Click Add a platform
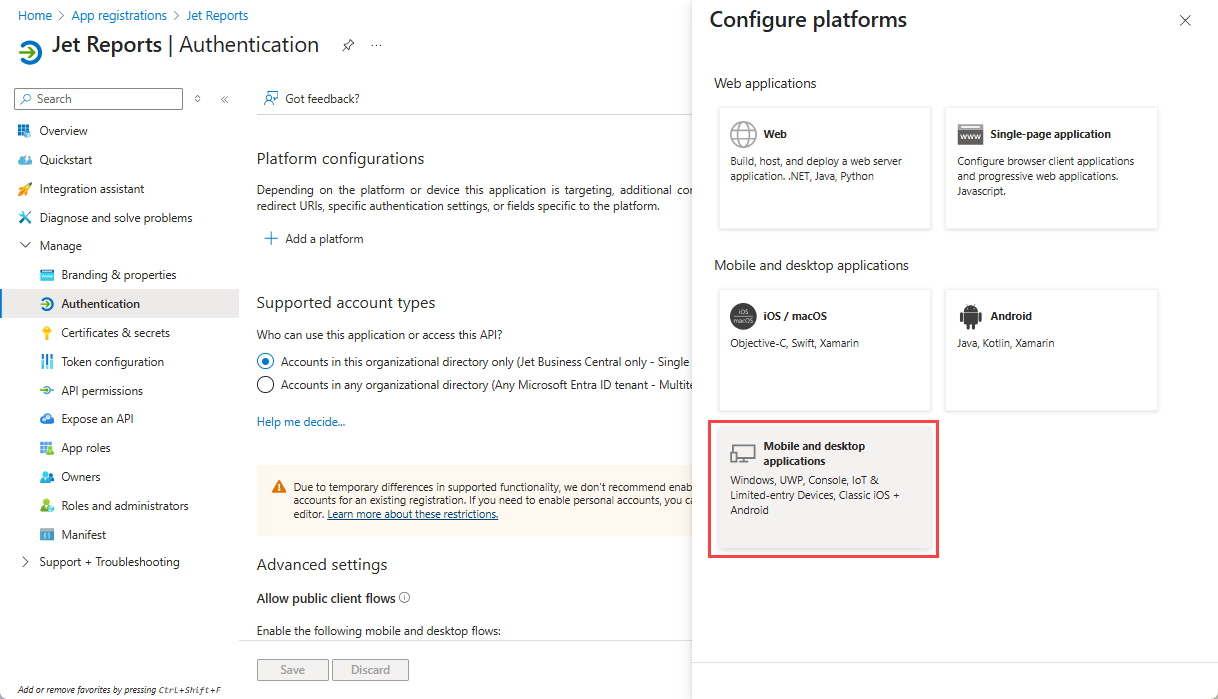1218x699 pixels. (313, 239)
